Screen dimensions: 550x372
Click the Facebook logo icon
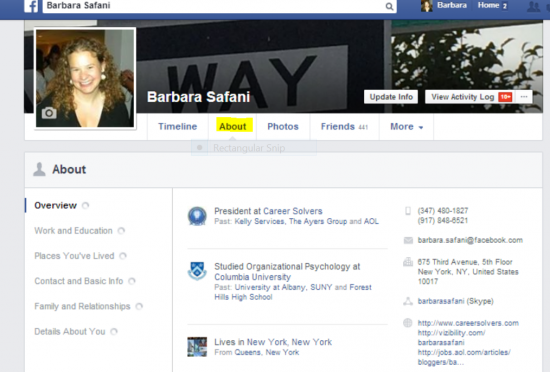[32, 6]
